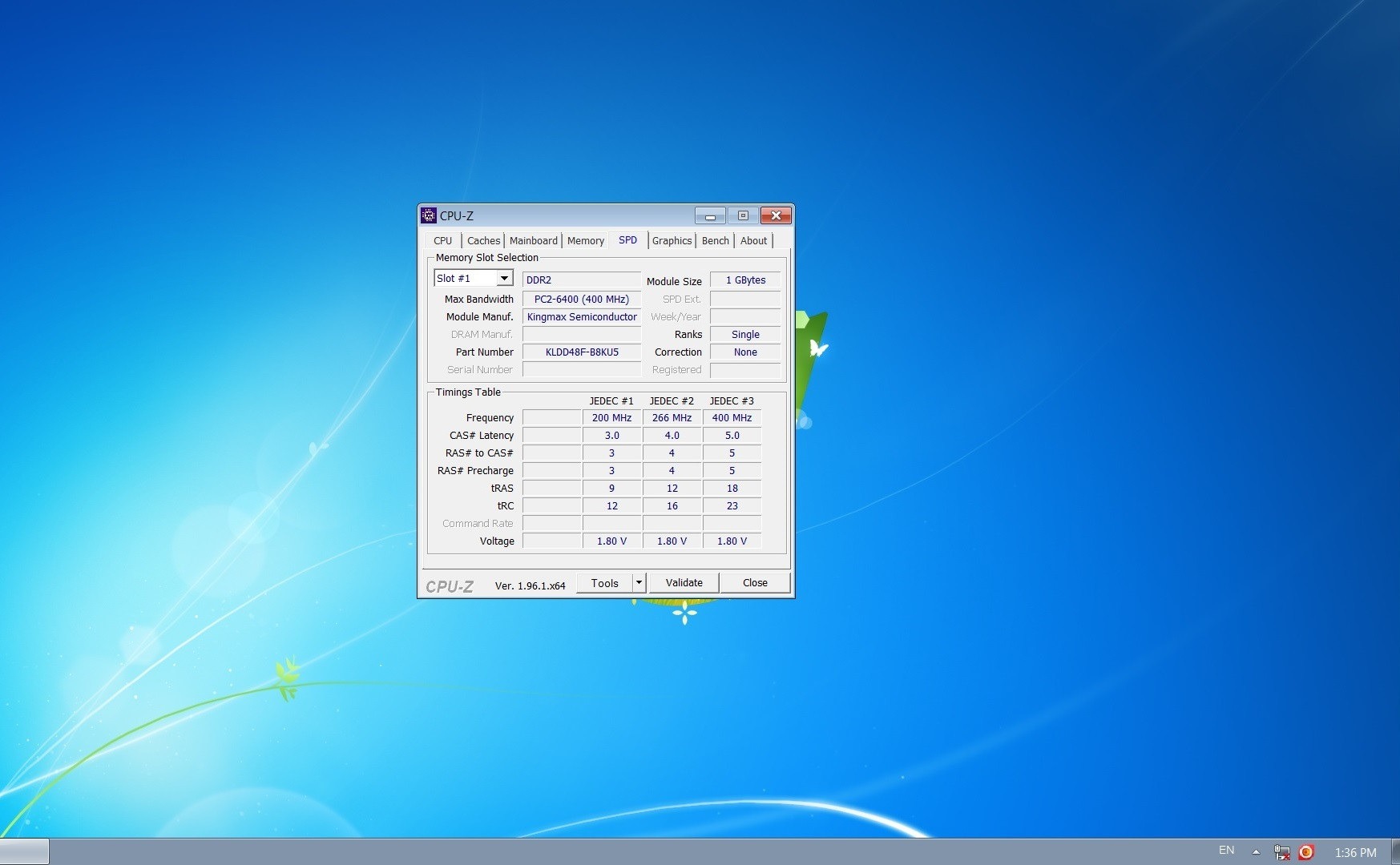Click the EN language indicator
The height and width of the screenshot is (865, 1400).
tap(1226, 851)
